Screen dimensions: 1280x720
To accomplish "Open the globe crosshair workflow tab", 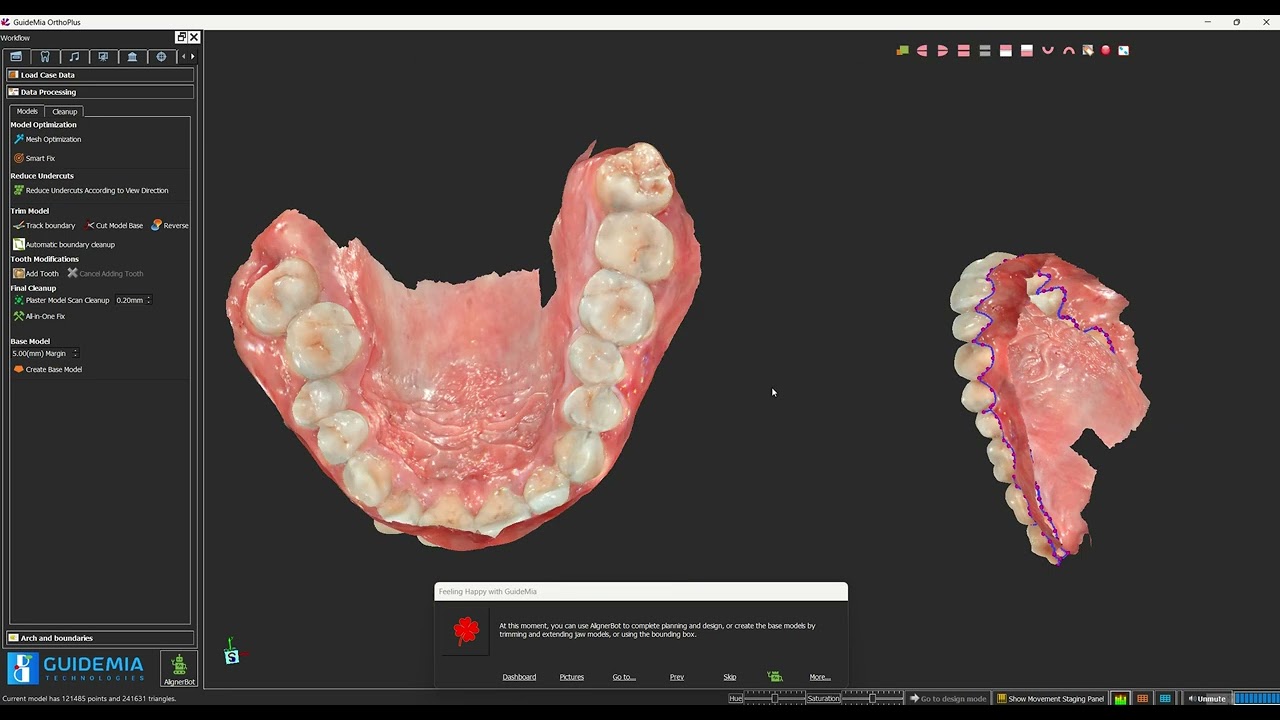I will tap(161, 57).
